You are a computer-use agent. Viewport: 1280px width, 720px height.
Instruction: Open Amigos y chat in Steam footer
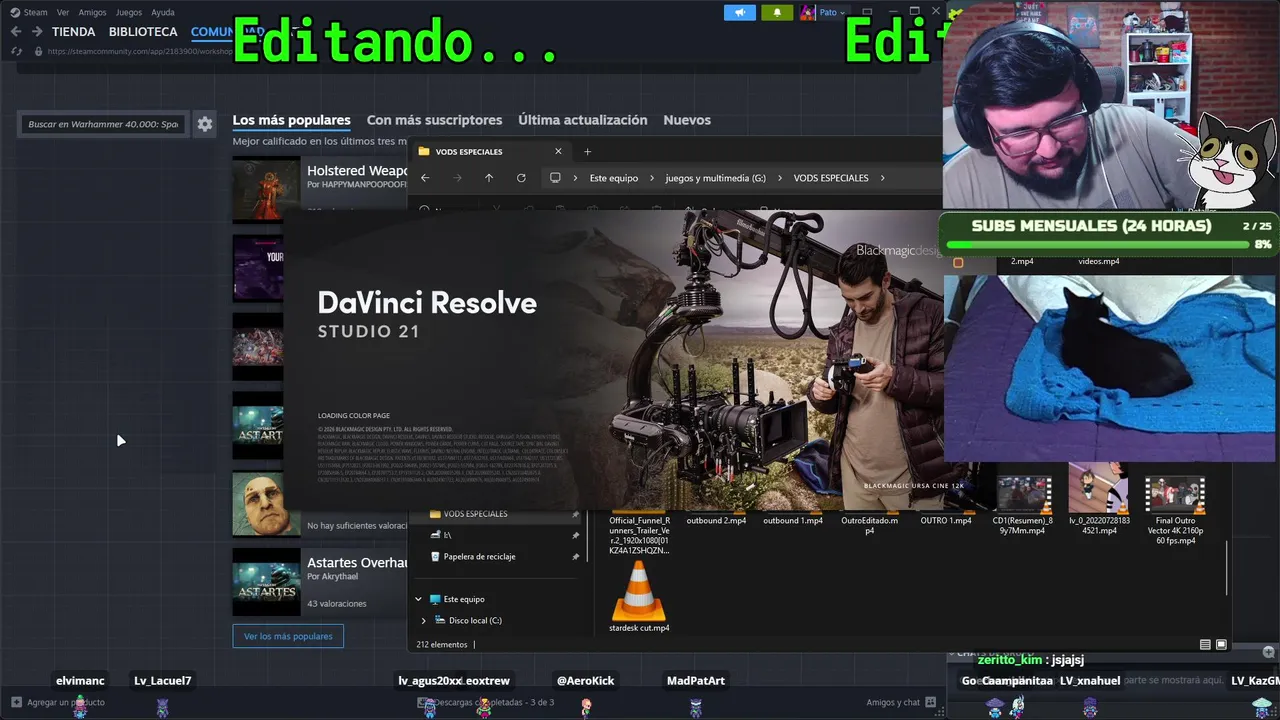tap(901, 702)
